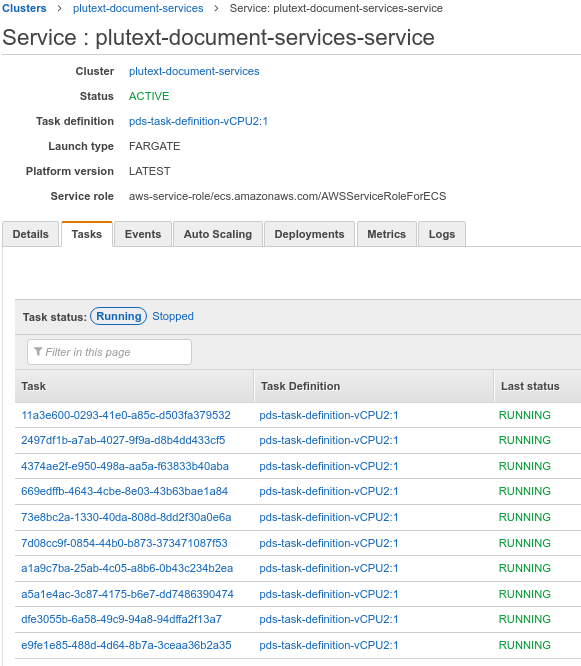
Task: Open task 669edffb-4643-4cbe-8e03-43b63bae1a84
Action: coord(124,491)
